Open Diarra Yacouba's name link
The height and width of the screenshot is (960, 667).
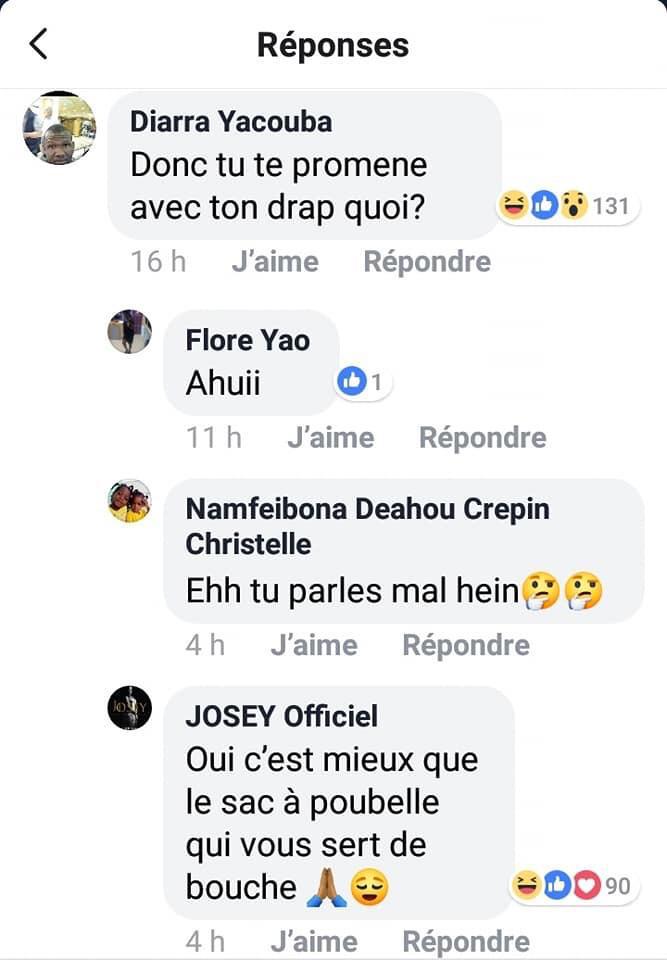click(x=231, y=122)
